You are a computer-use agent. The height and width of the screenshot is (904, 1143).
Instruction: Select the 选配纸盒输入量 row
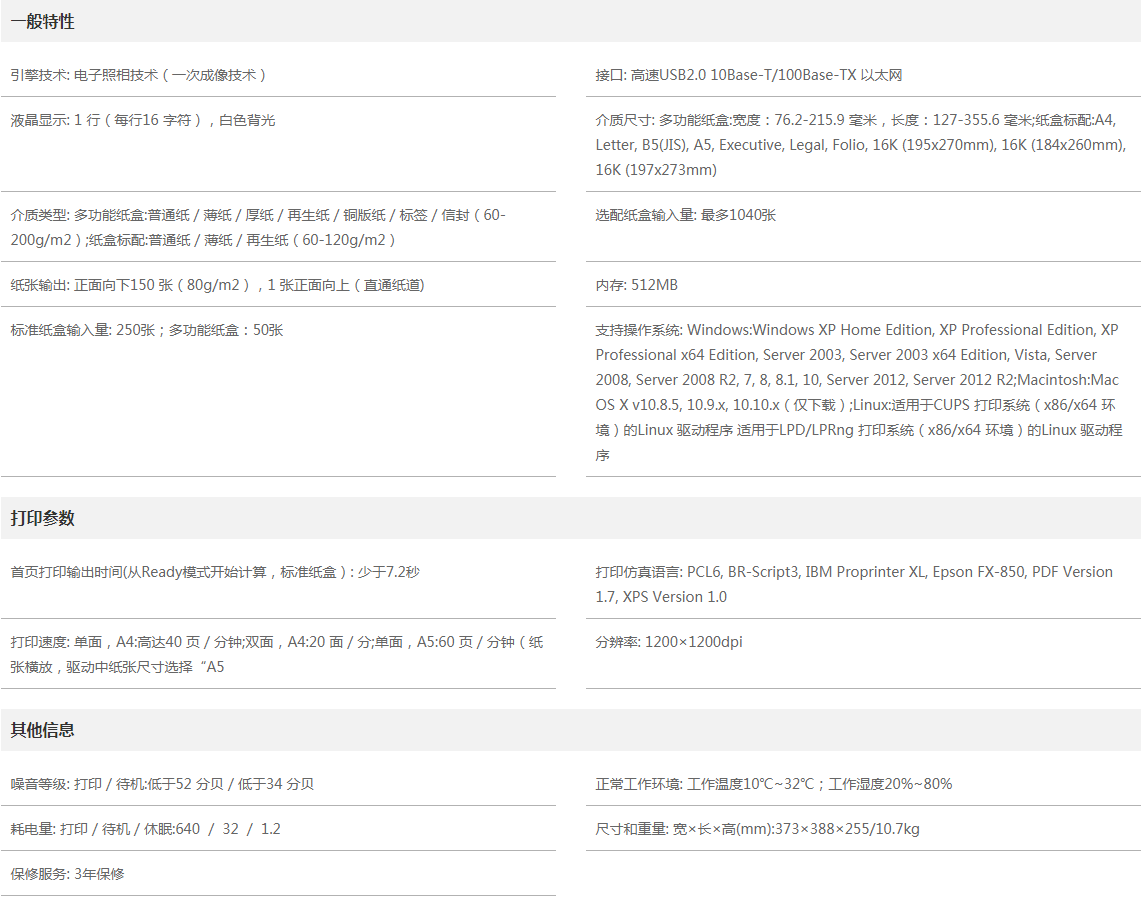point(685,215)
